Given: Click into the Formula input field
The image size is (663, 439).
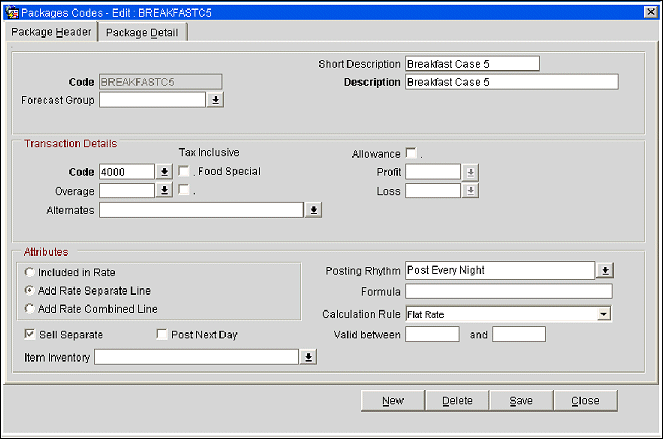Looking at the screenshot, I should 508,292.
